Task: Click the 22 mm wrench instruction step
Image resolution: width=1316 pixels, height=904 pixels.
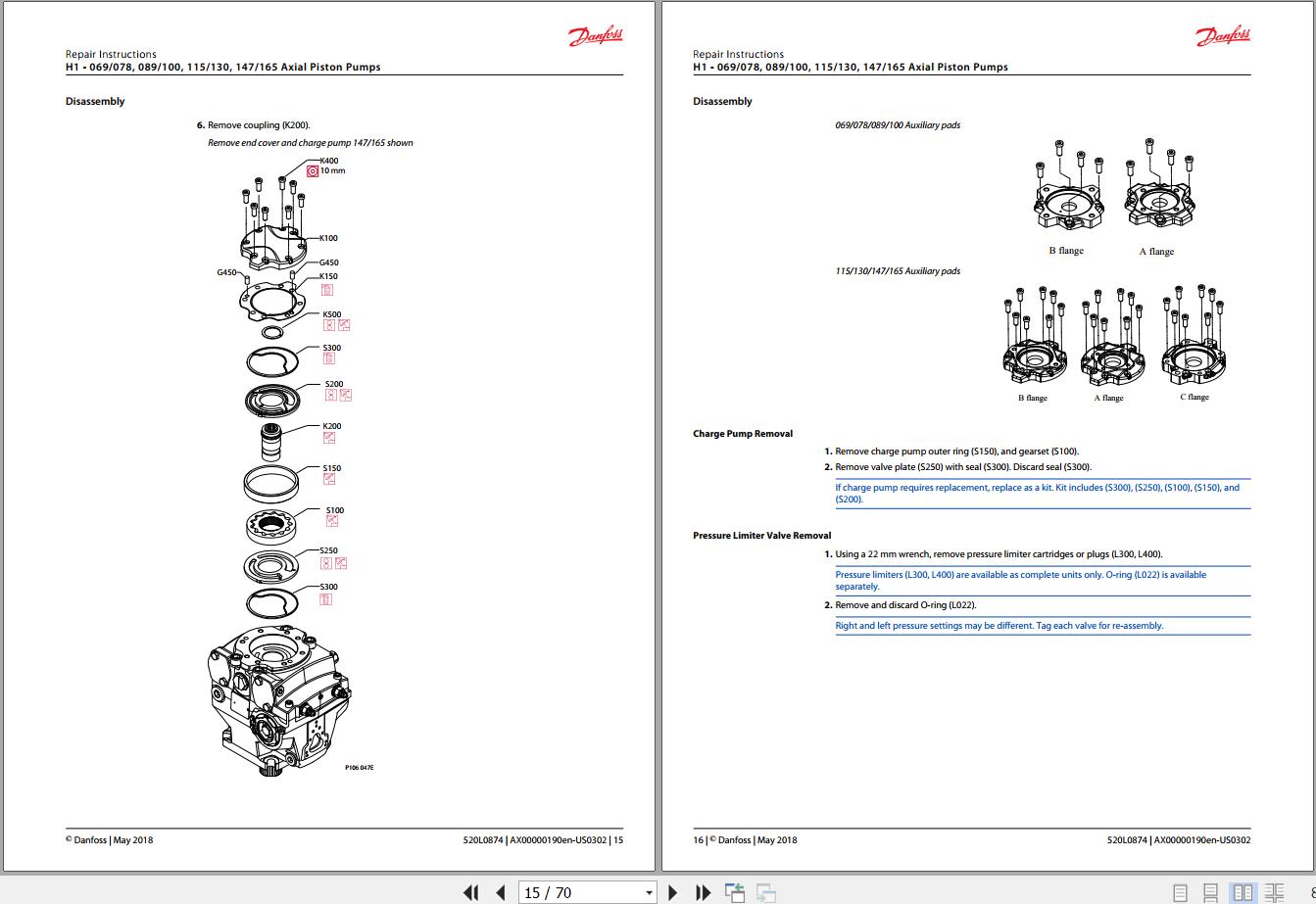Action: point(999,554)
